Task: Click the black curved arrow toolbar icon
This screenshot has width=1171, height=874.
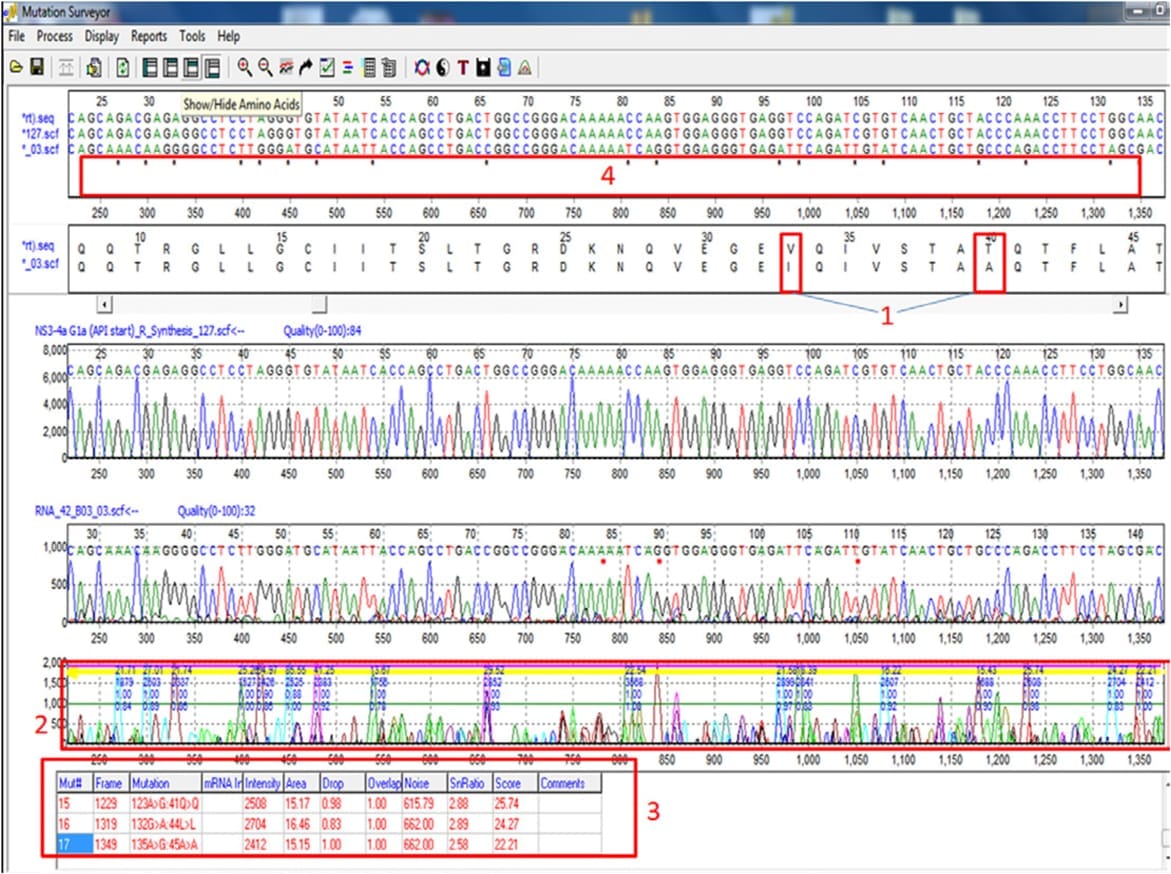Action: point(306,67)
